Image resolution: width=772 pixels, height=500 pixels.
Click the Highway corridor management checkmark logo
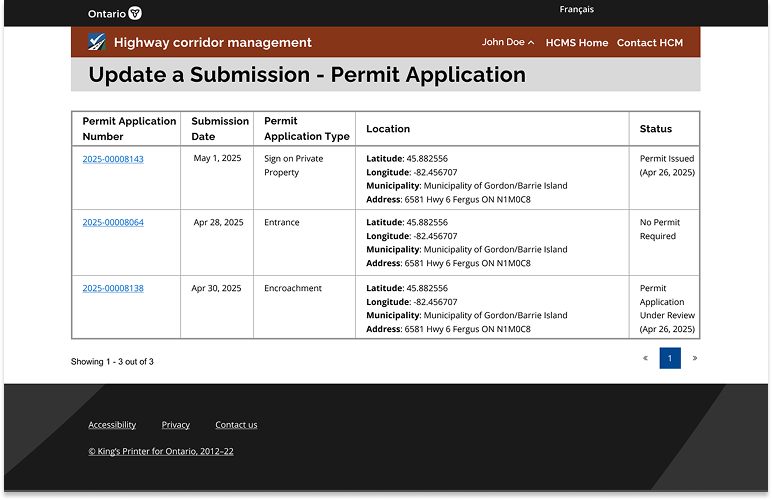pos(97,42)
